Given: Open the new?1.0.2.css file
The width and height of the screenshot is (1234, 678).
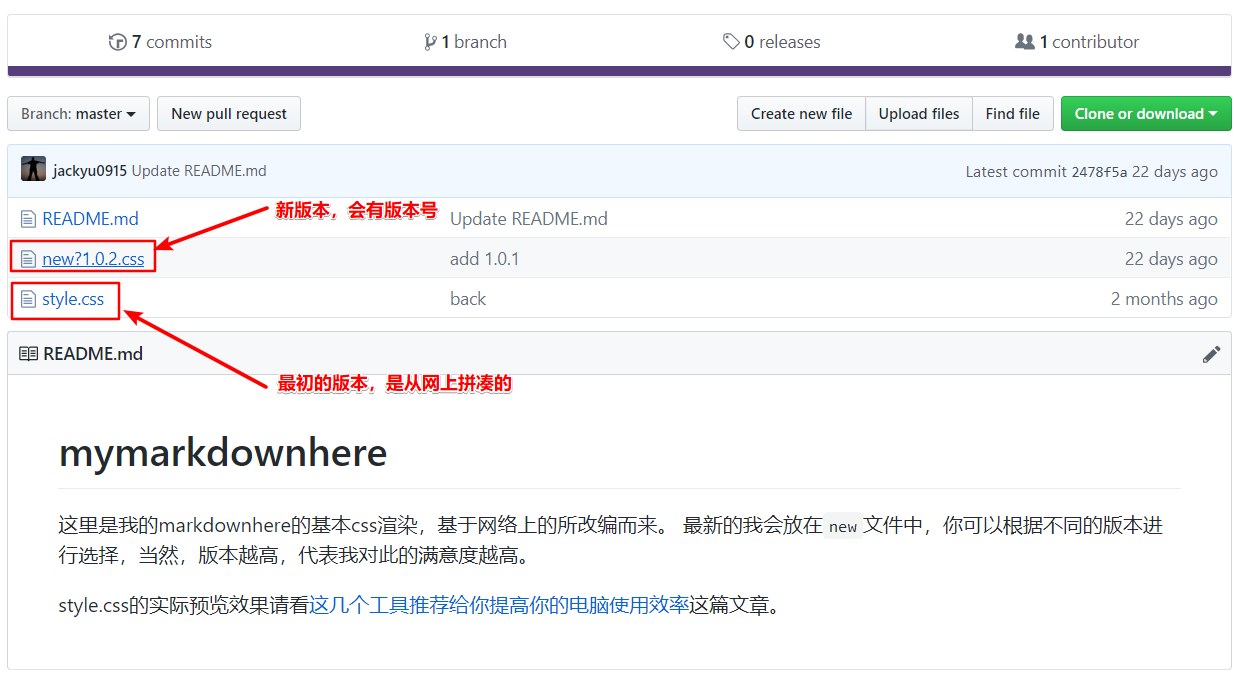Looking at the screenshot, I should pyautogui.click(x=93, y=259).
